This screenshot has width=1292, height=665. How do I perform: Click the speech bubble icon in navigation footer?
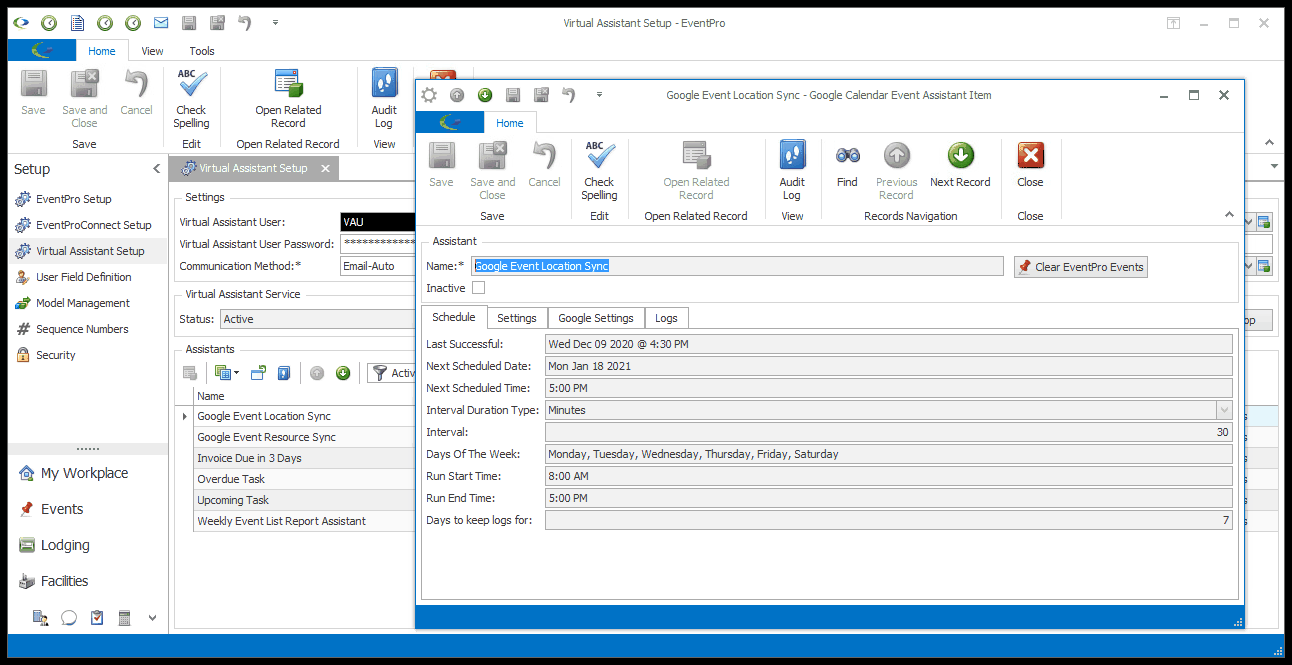pos(69,618)
